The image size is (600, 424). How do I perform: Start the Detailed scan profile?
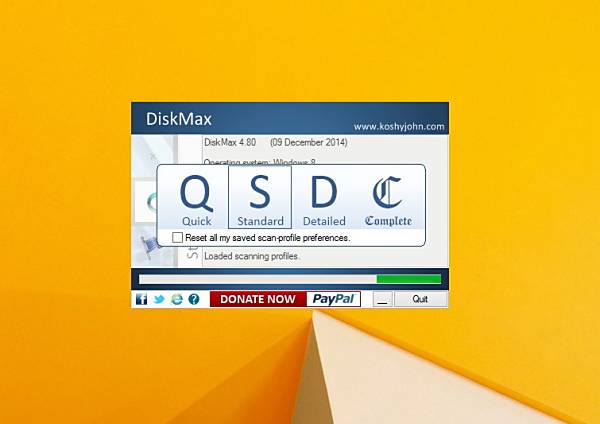pos(324,198)
